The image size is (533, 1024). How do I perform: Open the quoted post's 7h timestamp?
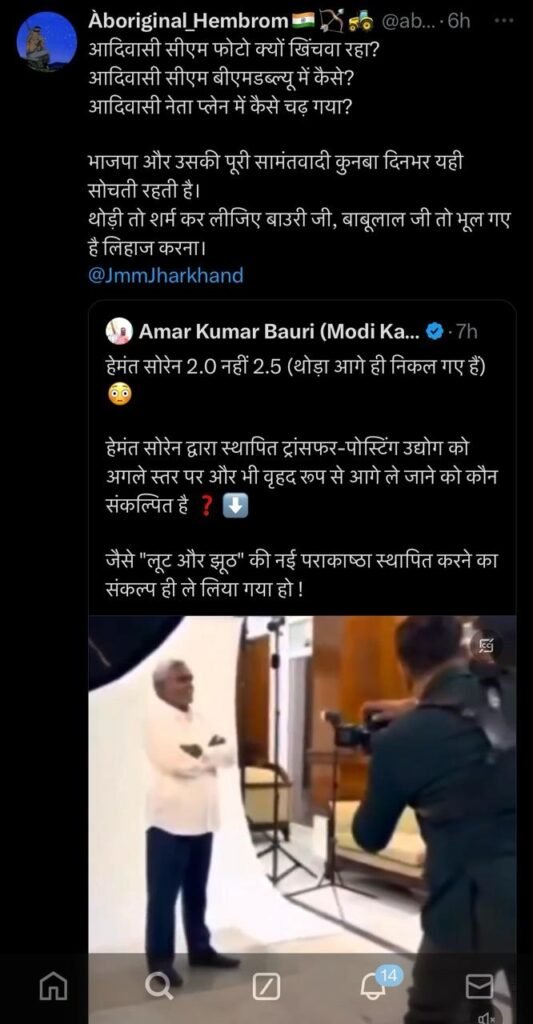click(466, 332)
